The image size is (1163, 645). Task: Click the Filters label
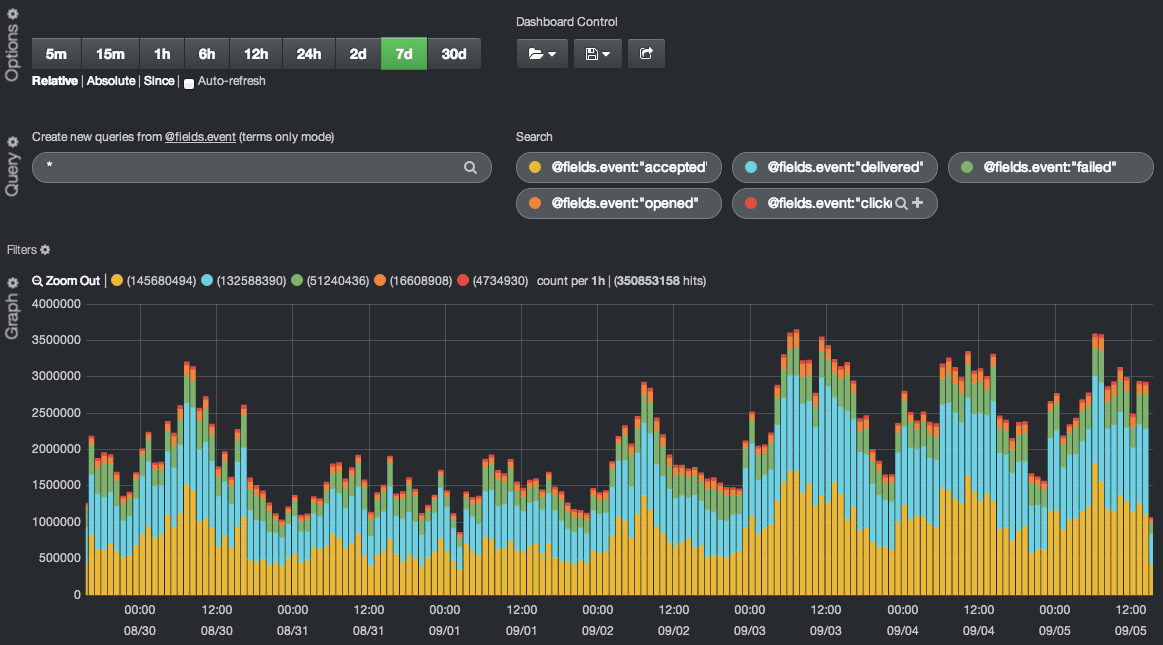(x=22, y=250)
